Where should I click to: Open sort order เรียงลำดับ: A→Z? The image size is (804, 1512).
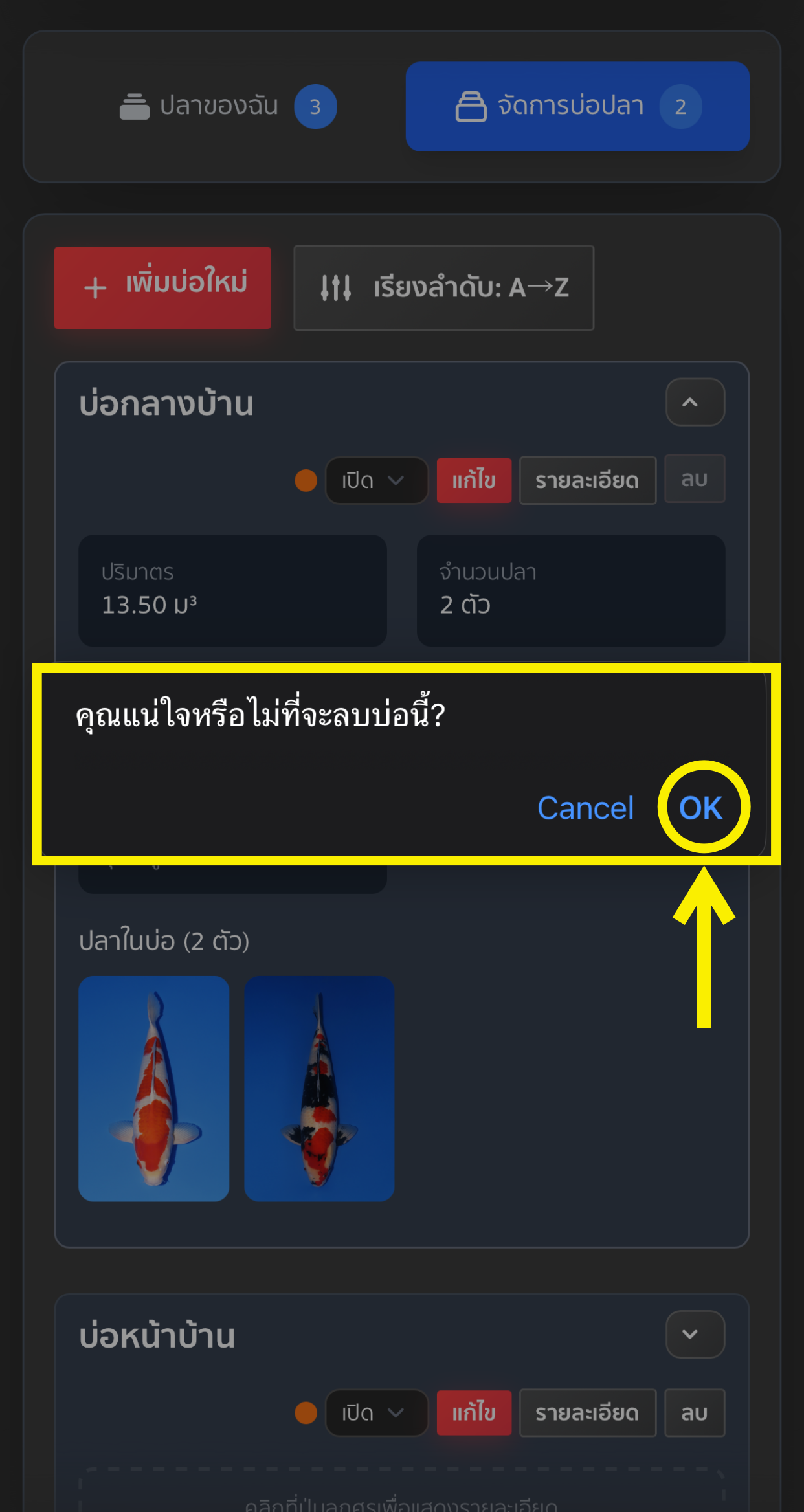(x=443, y=288)
